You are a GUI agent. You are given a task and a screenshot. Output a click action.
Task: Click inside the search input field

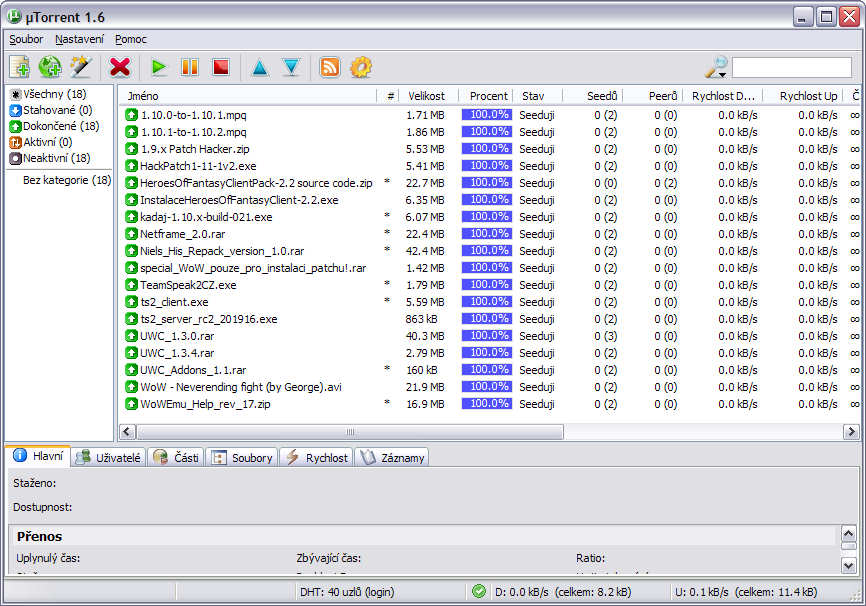click(791, 67)
